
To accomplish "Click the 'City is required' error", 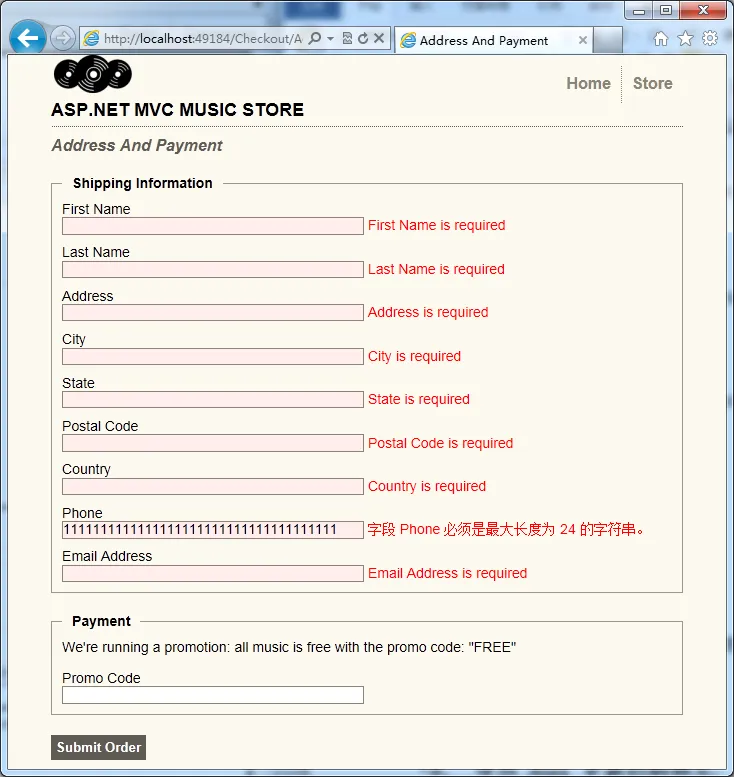I will pyautogui.click(x=414, y=356).
